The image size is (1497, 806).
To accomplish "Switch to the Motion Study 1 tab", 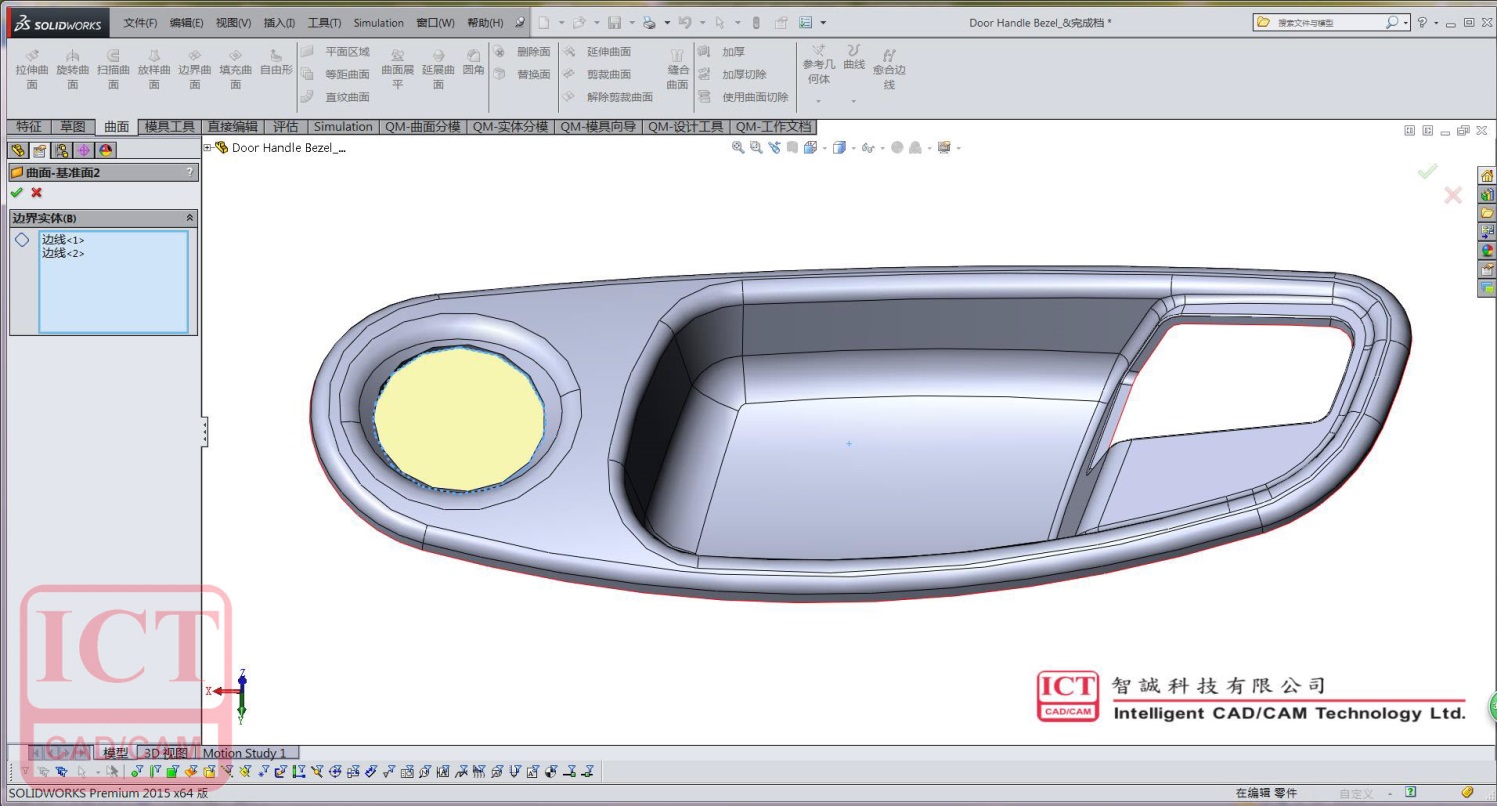I will click(x=244, y=753).
